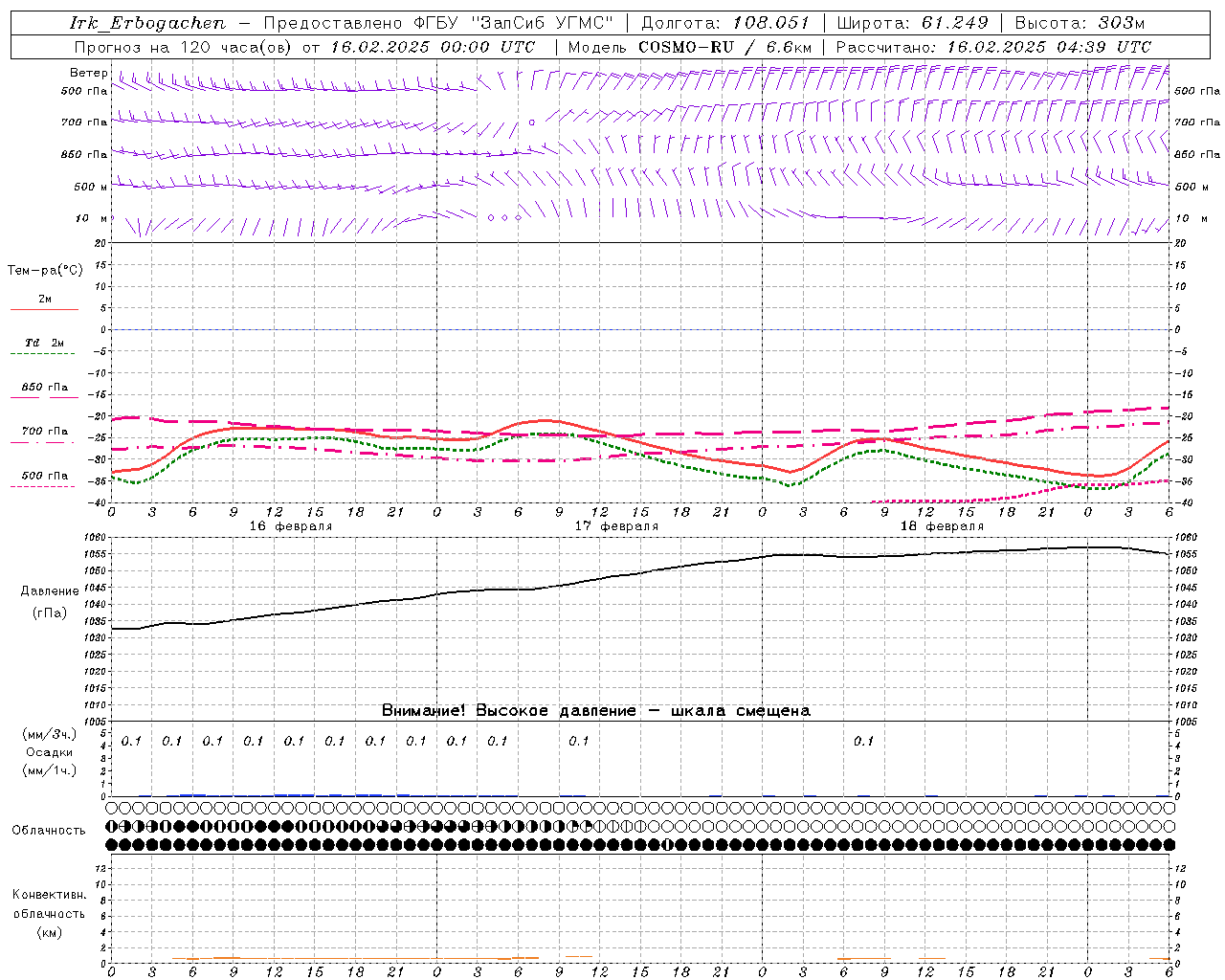Screen dimensions: 1225x980
Task: Click the 700 гПа legend line sample
Action: [43, 442]
